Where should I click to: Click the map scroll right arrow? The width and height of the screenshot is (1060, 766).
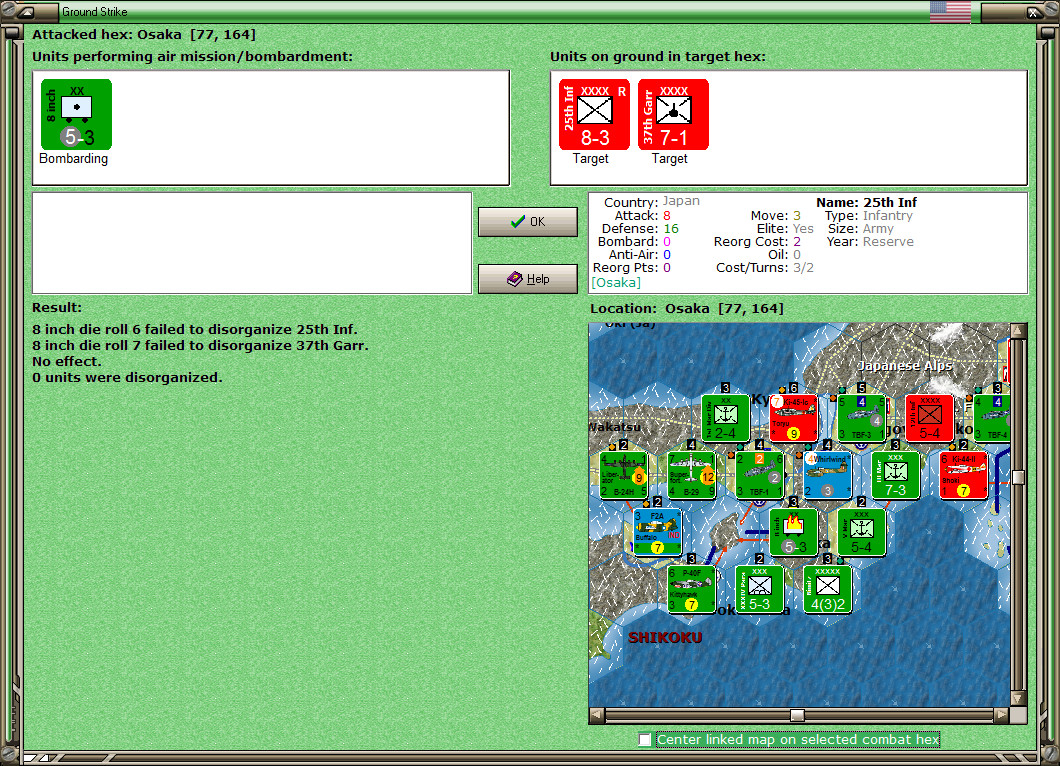coord(1002,715)
